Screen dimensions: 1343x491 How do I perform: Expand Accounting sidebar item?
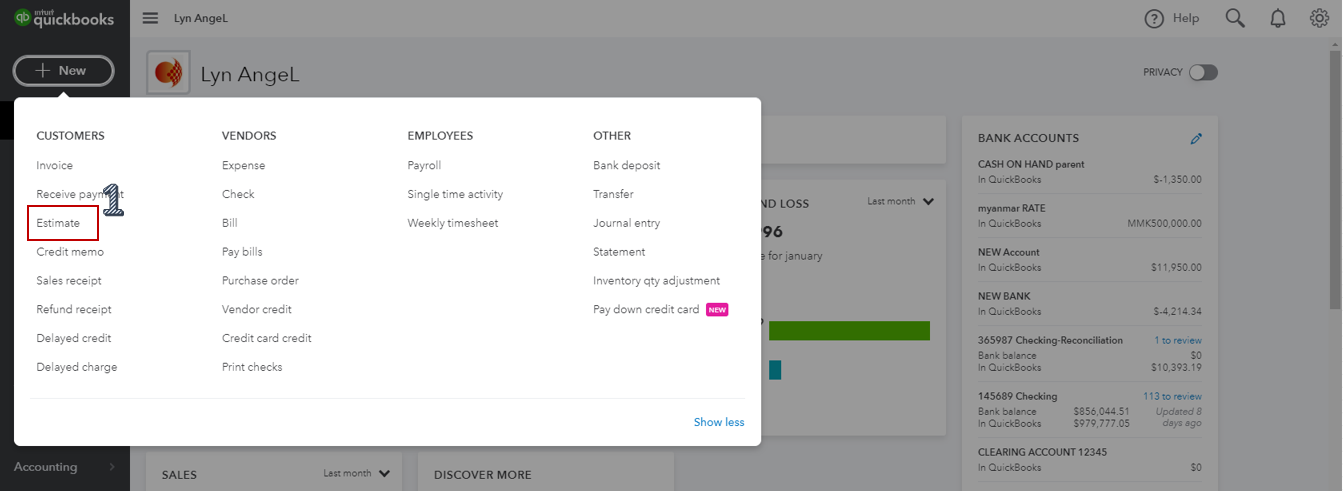click(64, 467)
